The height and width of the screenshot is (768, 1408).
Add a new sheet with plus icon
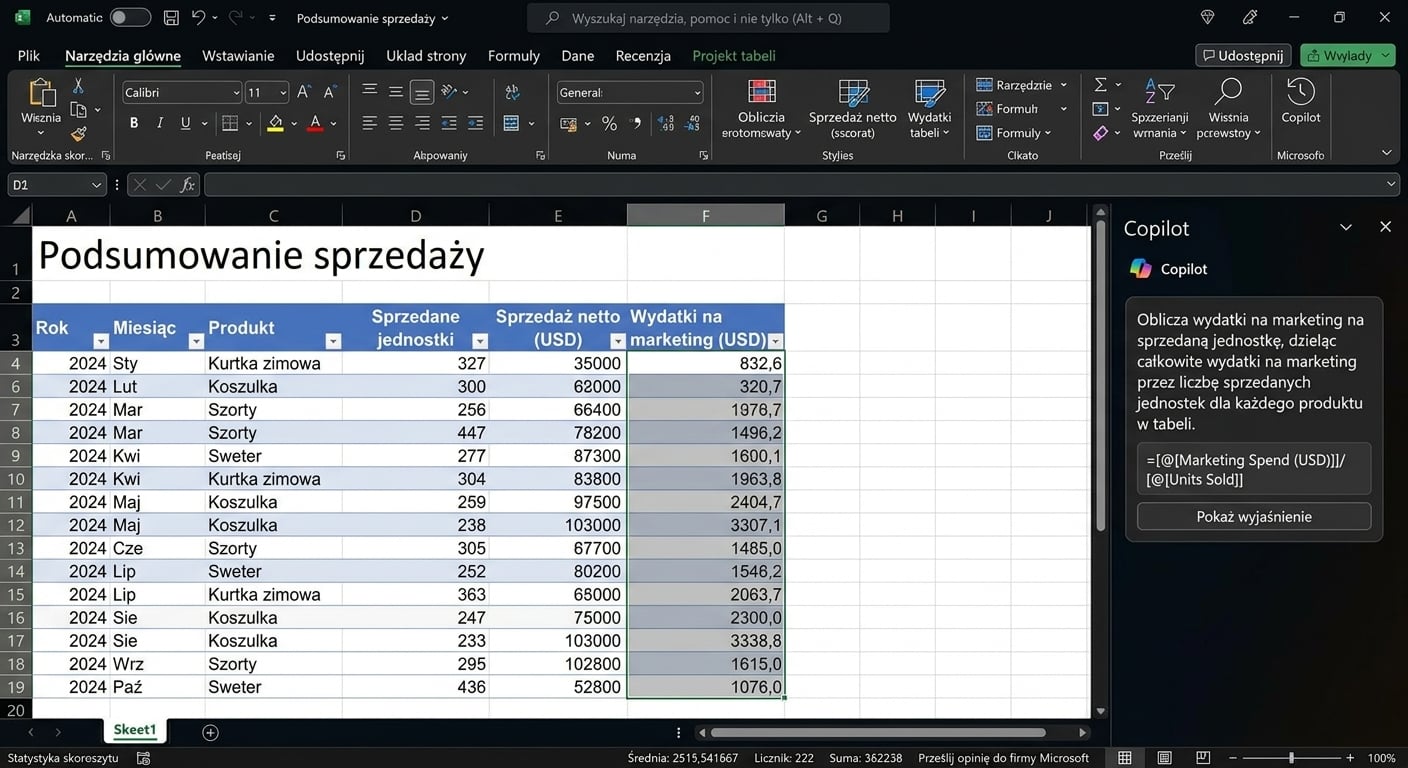pyautogui.click(x=210, y=732)
